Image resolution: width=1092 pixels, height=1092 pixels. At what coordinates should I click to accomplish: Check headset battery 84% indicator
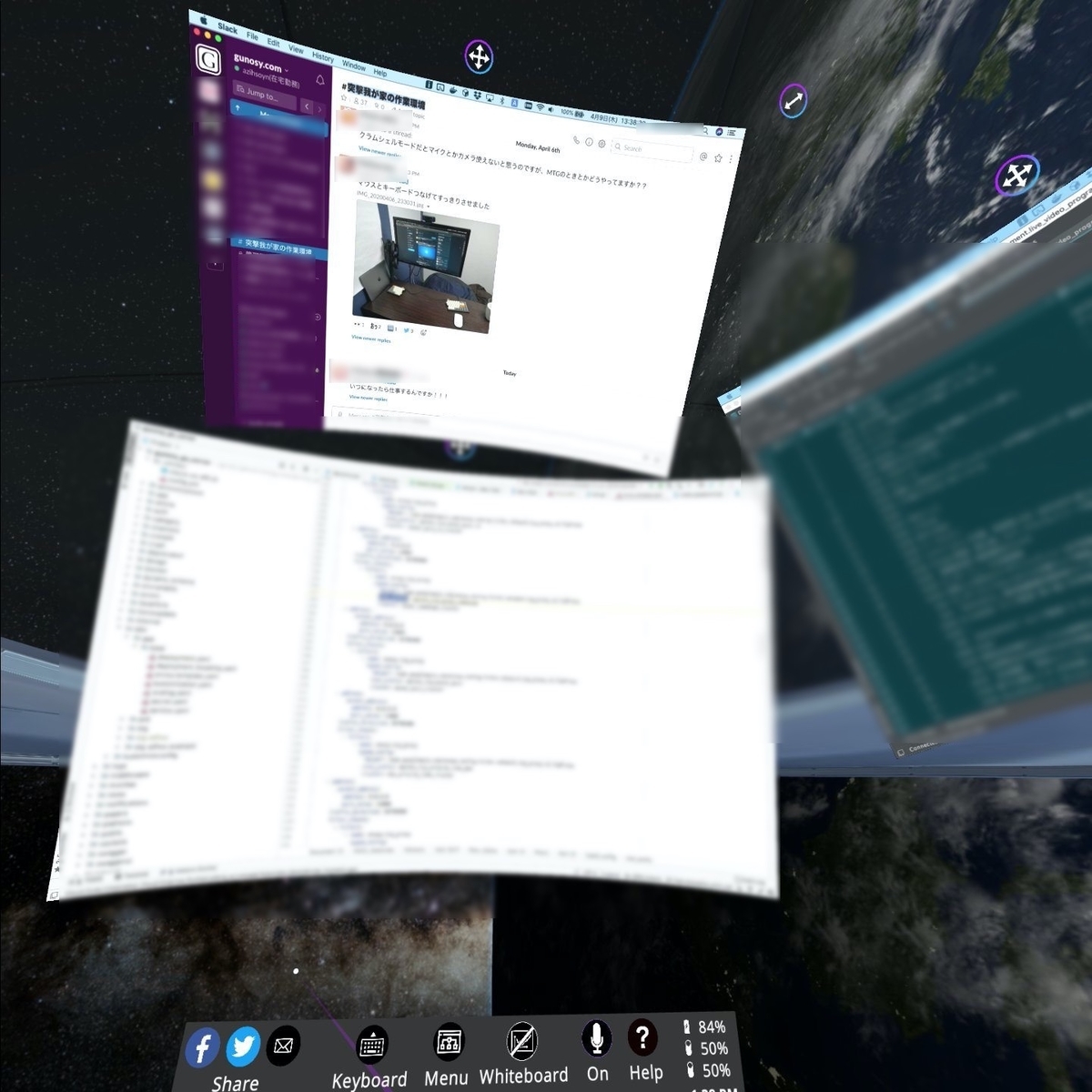(x=704, y=1026)
